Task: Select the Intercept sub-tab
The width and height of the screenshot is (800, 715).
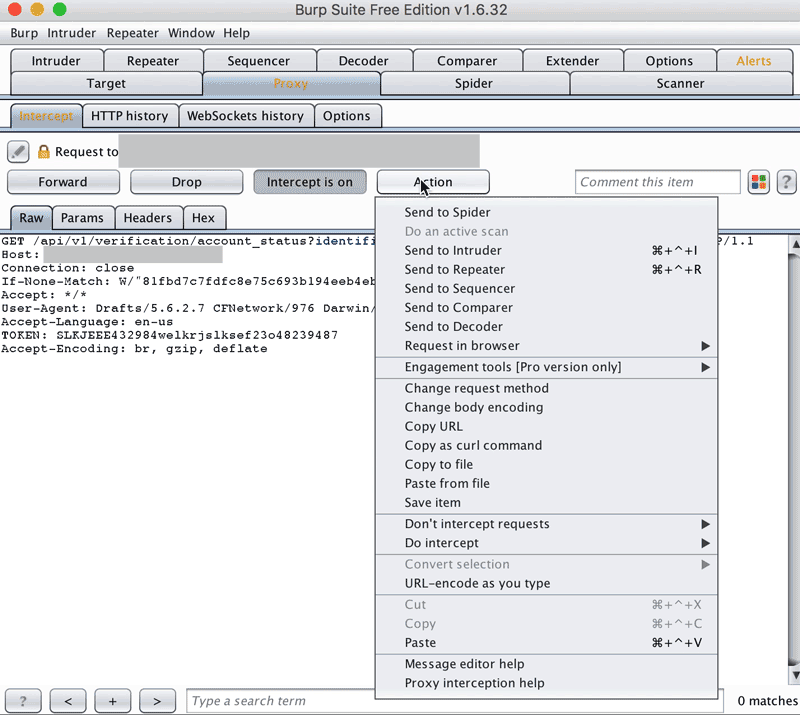Action: pos(46,116)
